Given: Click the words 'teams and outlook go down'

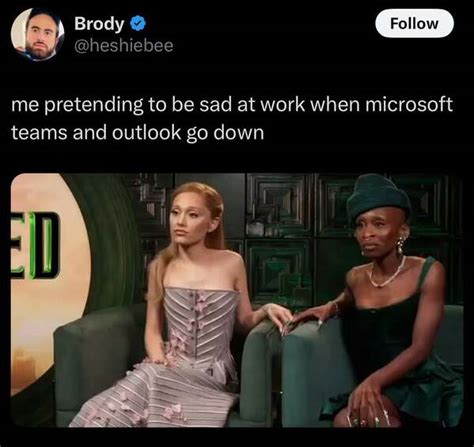Looking at the screenshot, I should (138, 133).
